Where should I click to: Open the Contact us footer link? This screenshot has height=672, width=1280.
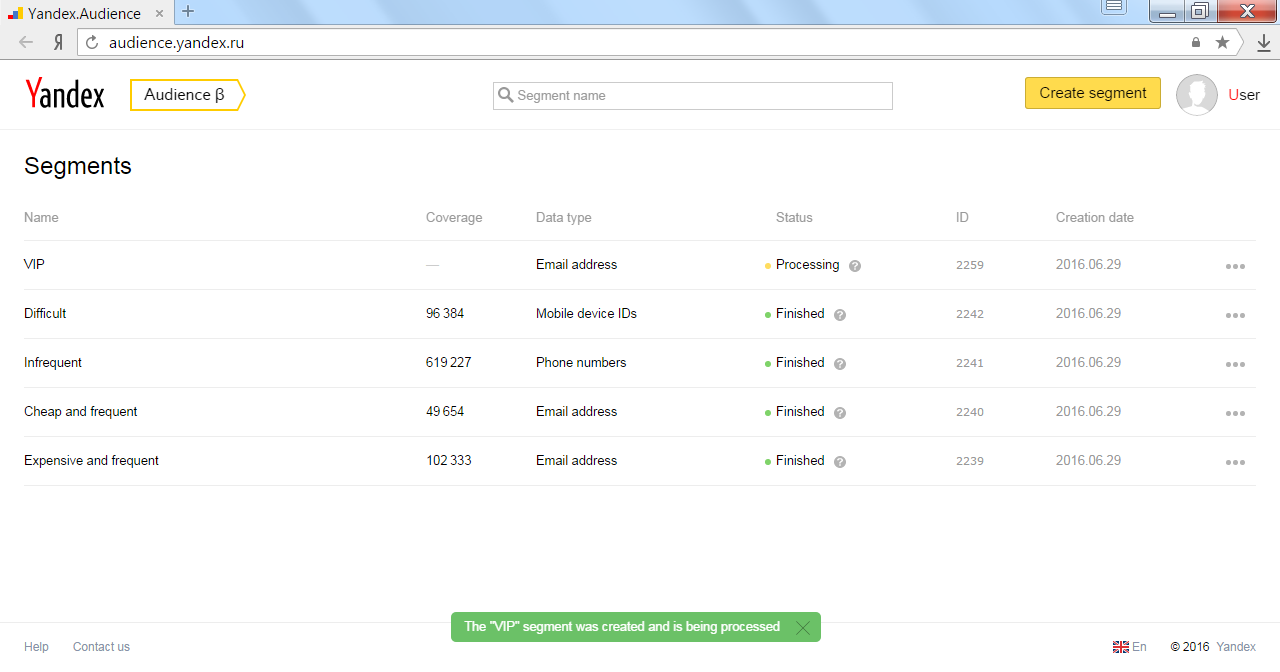pos(101,647)
